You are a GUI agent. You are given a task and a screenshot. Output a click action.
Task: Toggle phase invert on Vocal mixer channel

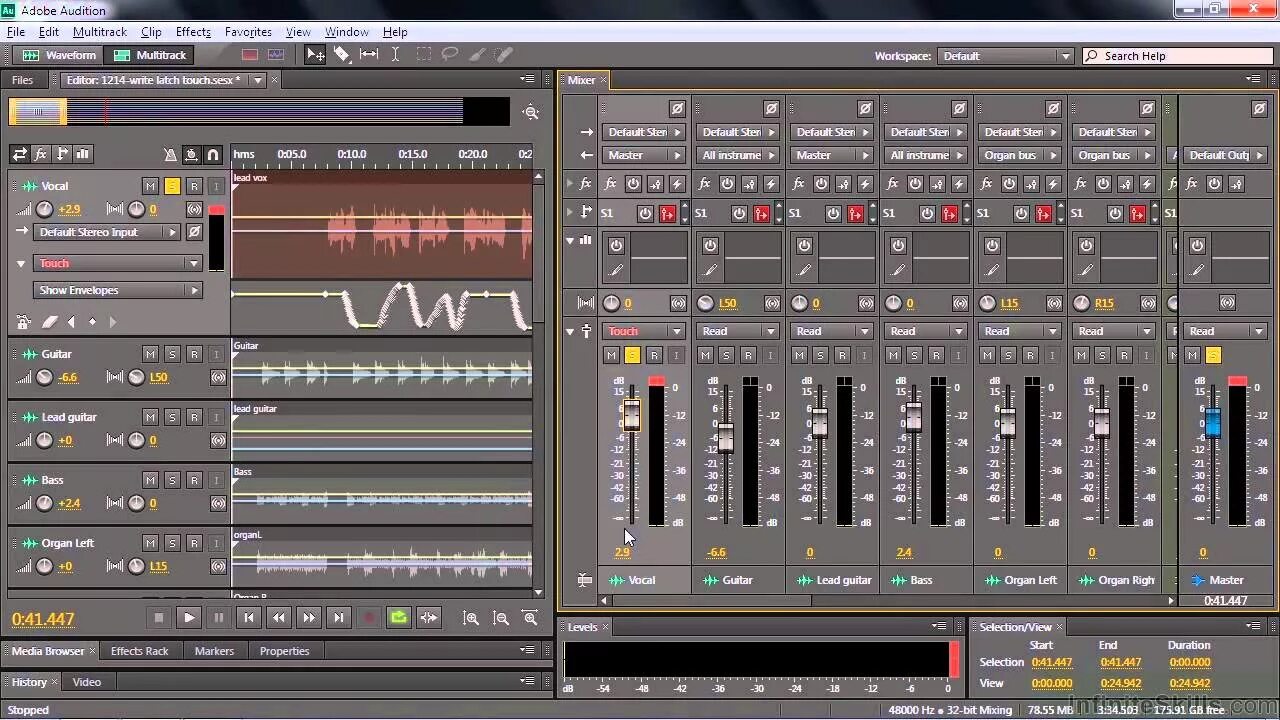(677, 108)
